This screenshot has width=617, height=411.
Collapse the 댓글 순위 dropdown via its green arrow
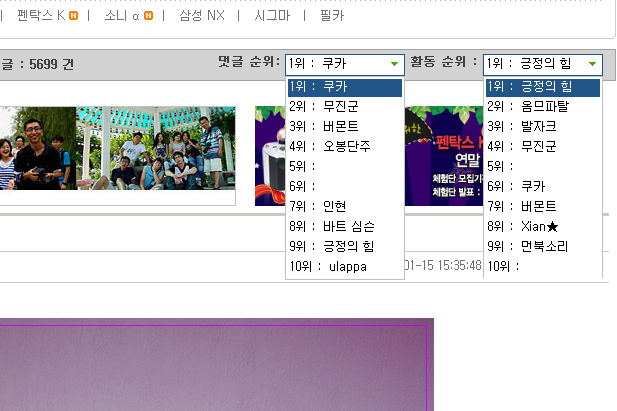[395, 65]
